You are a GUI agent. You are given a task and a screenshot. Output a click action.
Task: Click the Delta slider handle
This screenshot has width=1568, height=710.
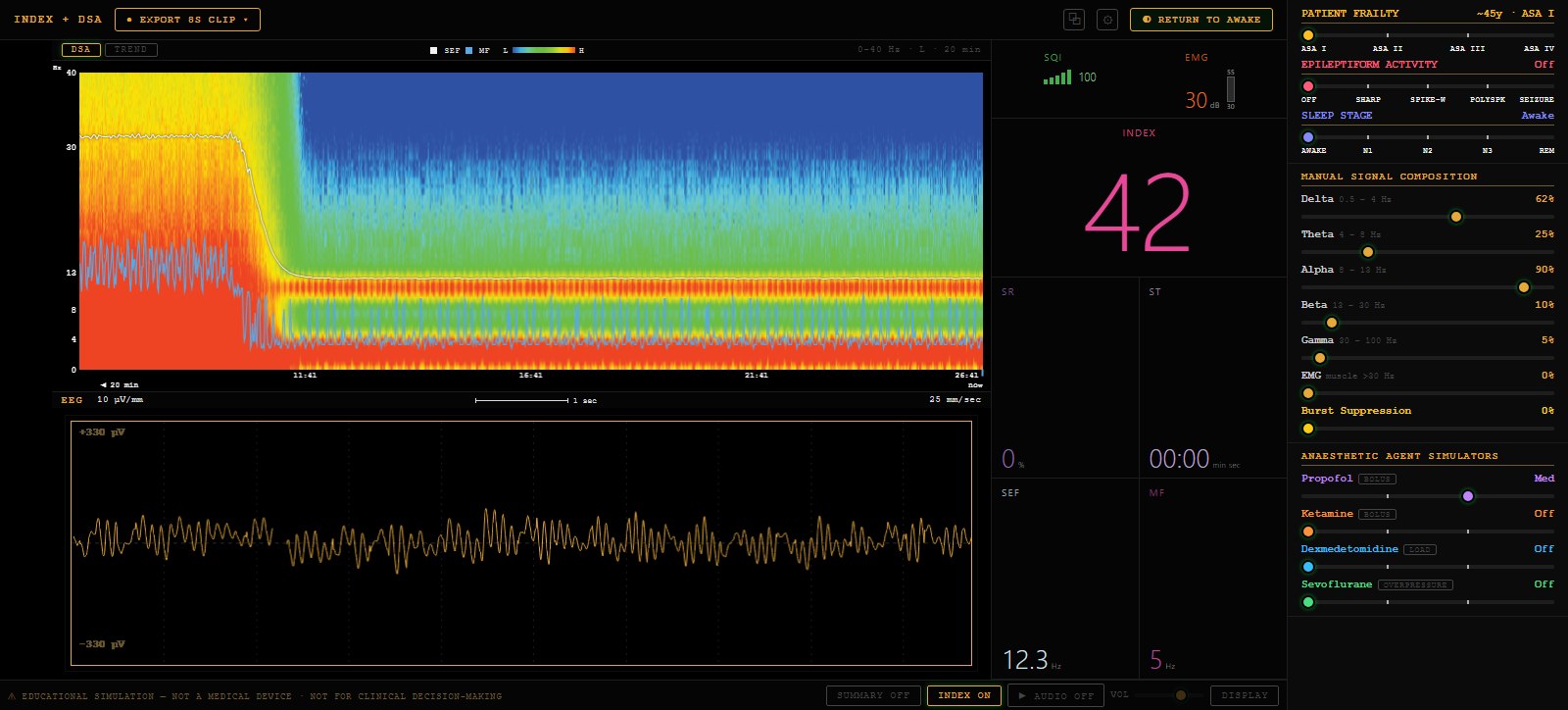click(1456, 217)
